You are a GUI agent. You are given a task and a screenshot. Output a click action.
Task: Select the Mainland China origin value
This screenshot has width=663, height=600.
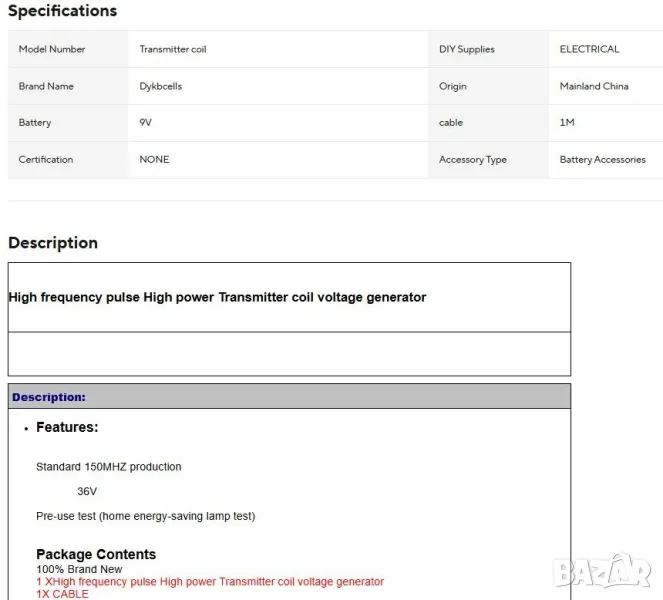594,86
